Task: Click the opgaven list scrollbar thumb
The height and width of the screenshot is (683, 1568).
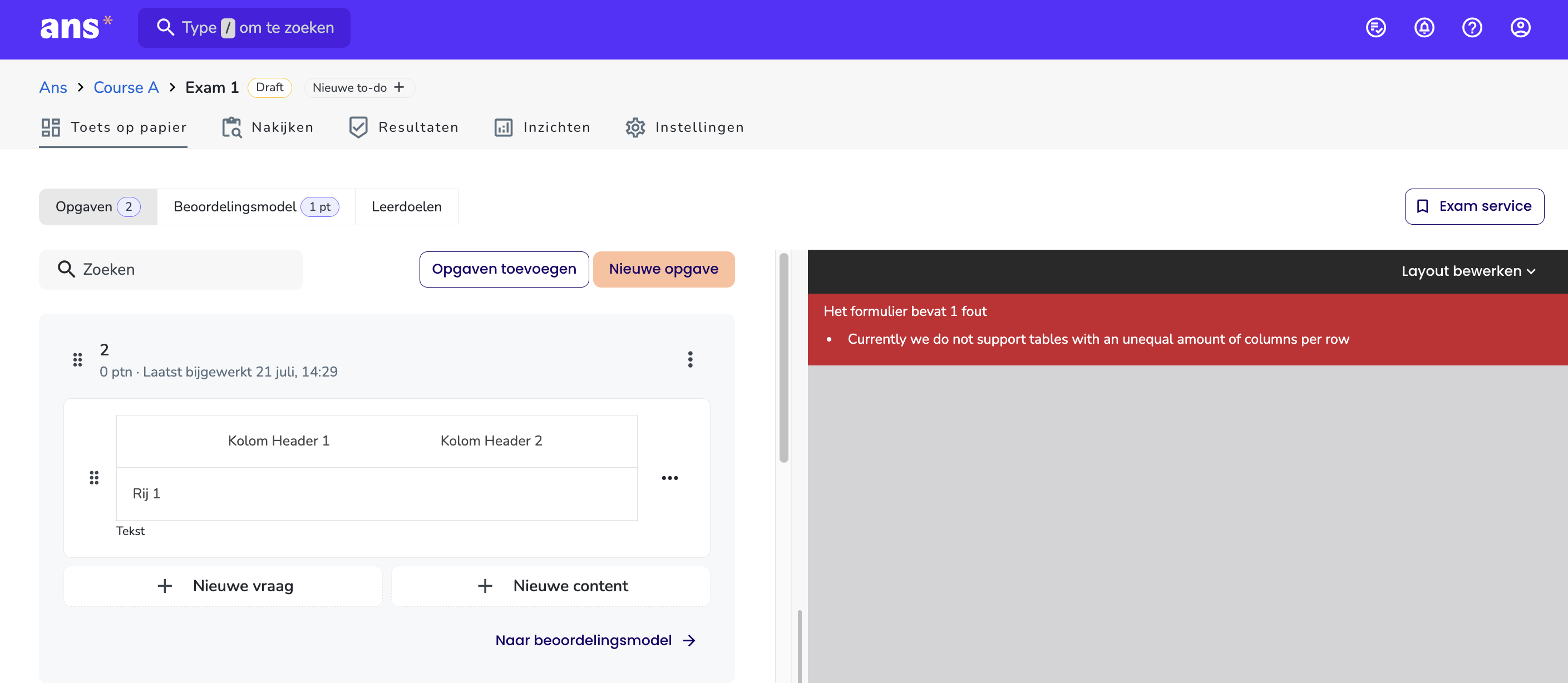Action: [784, 358]
